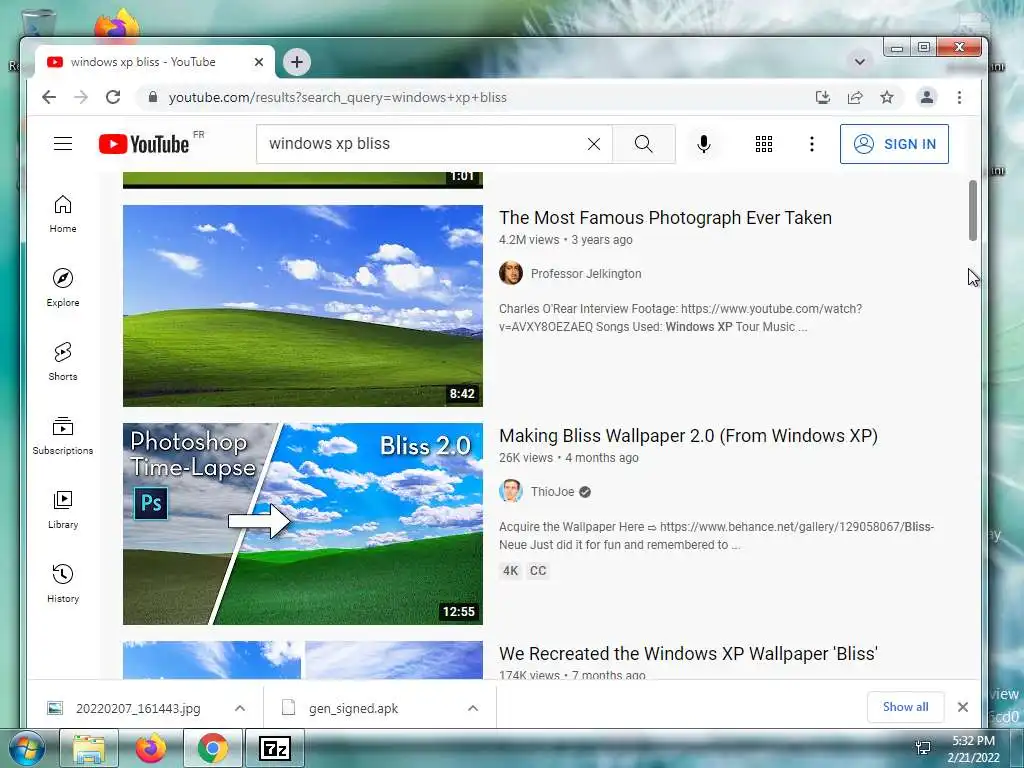Open the Windows Start button
This screenshot has height=768, width=1024.
[x=27, y=748]
